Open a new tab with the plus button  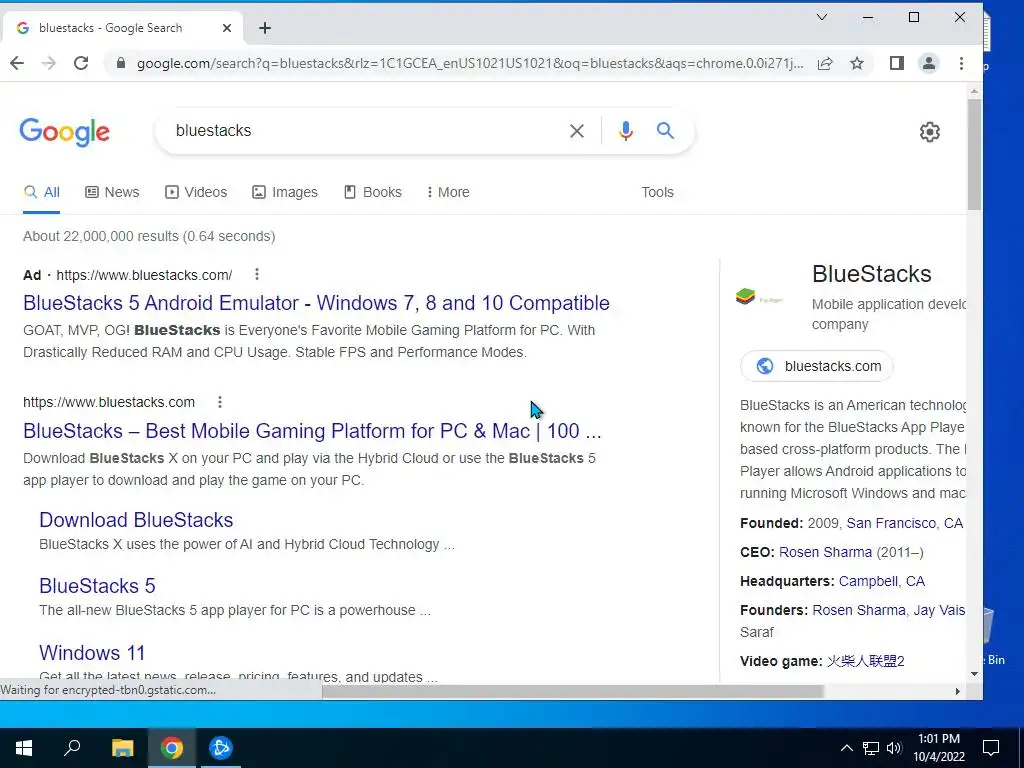pyautogui.click(x=264, y=28)
